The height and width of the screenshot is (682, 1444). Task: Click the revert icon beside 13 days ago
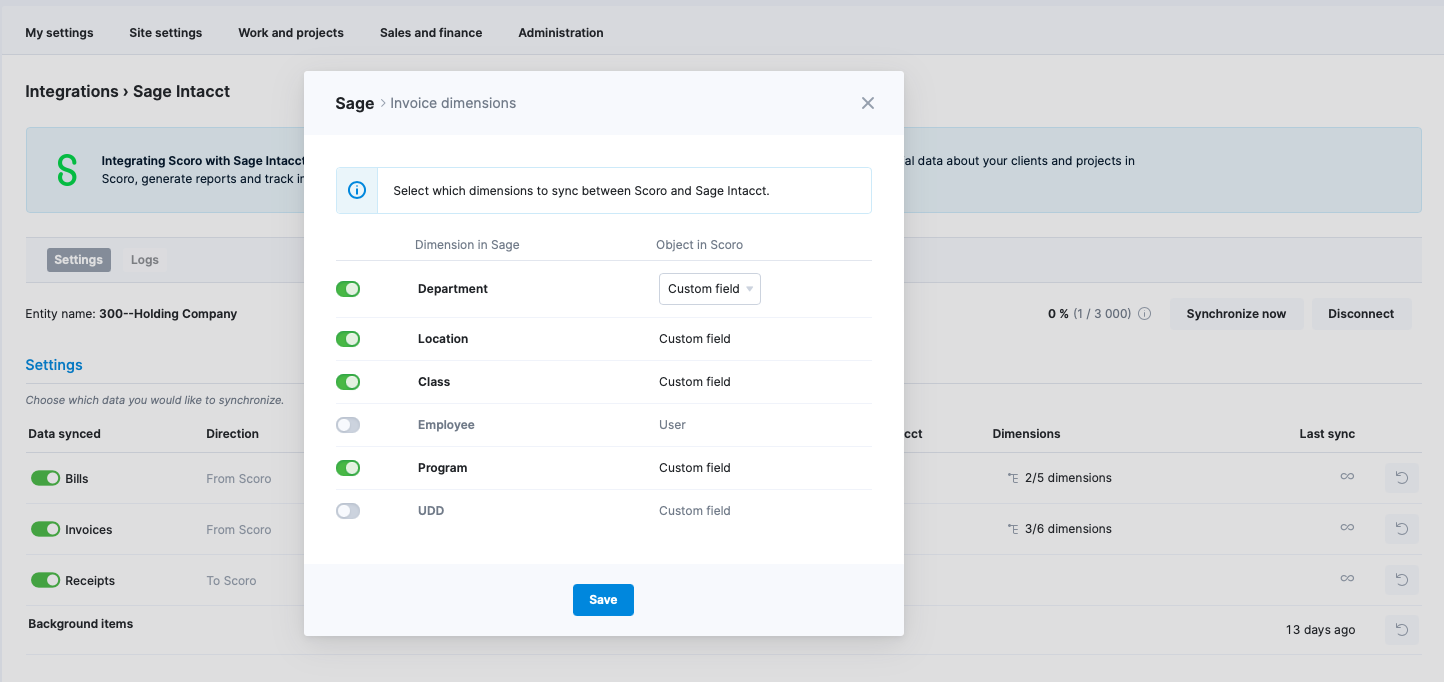pyautogui.click(x=1401, y=629)
